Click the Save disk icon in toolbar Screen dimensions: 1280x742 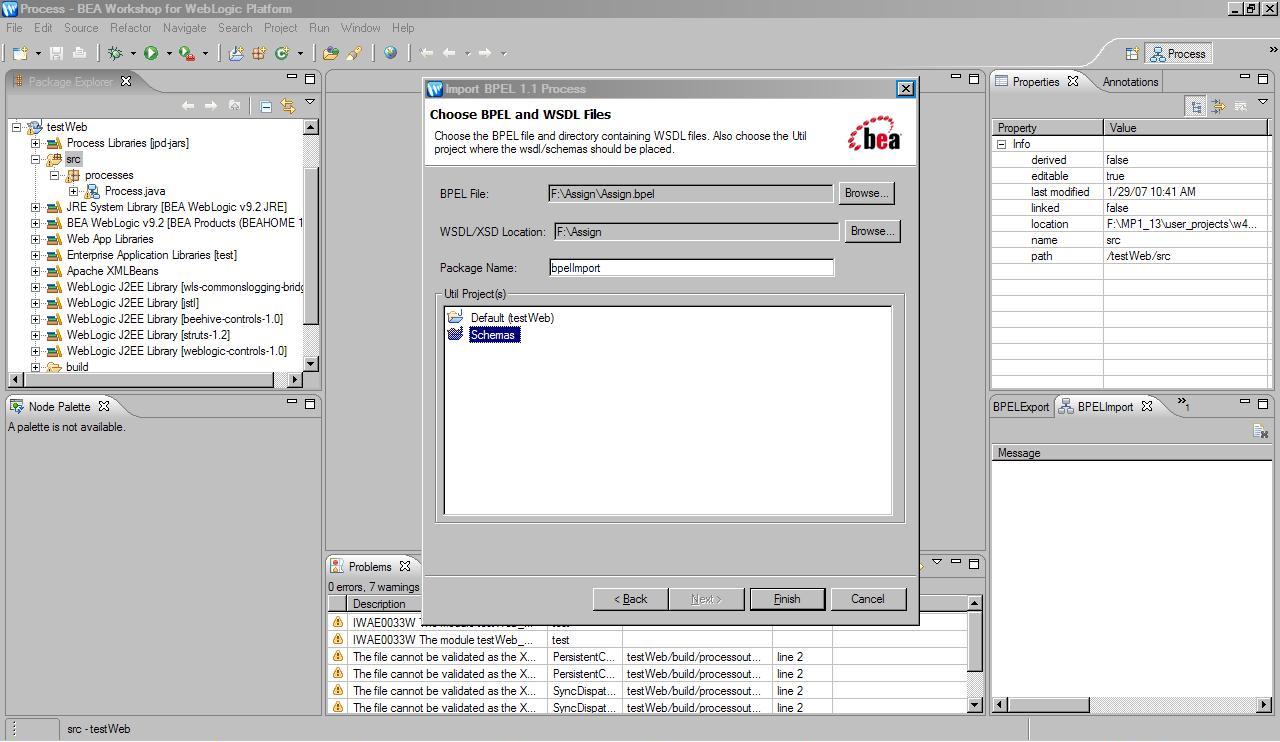point(57,53)
